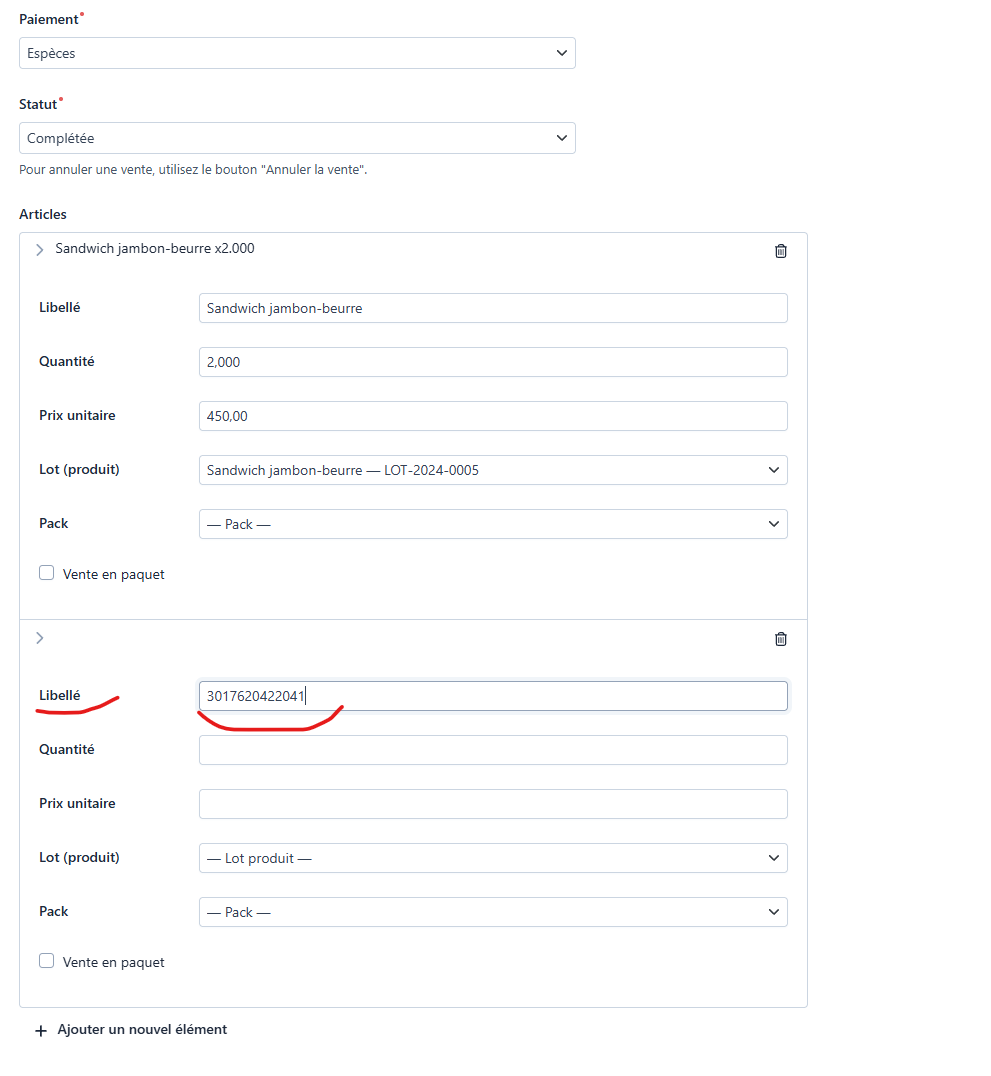The height and width of the screenshot is (1076, 991).
Task: Click the Prix unitaire field showing 450,00
Action: point(493,416)
